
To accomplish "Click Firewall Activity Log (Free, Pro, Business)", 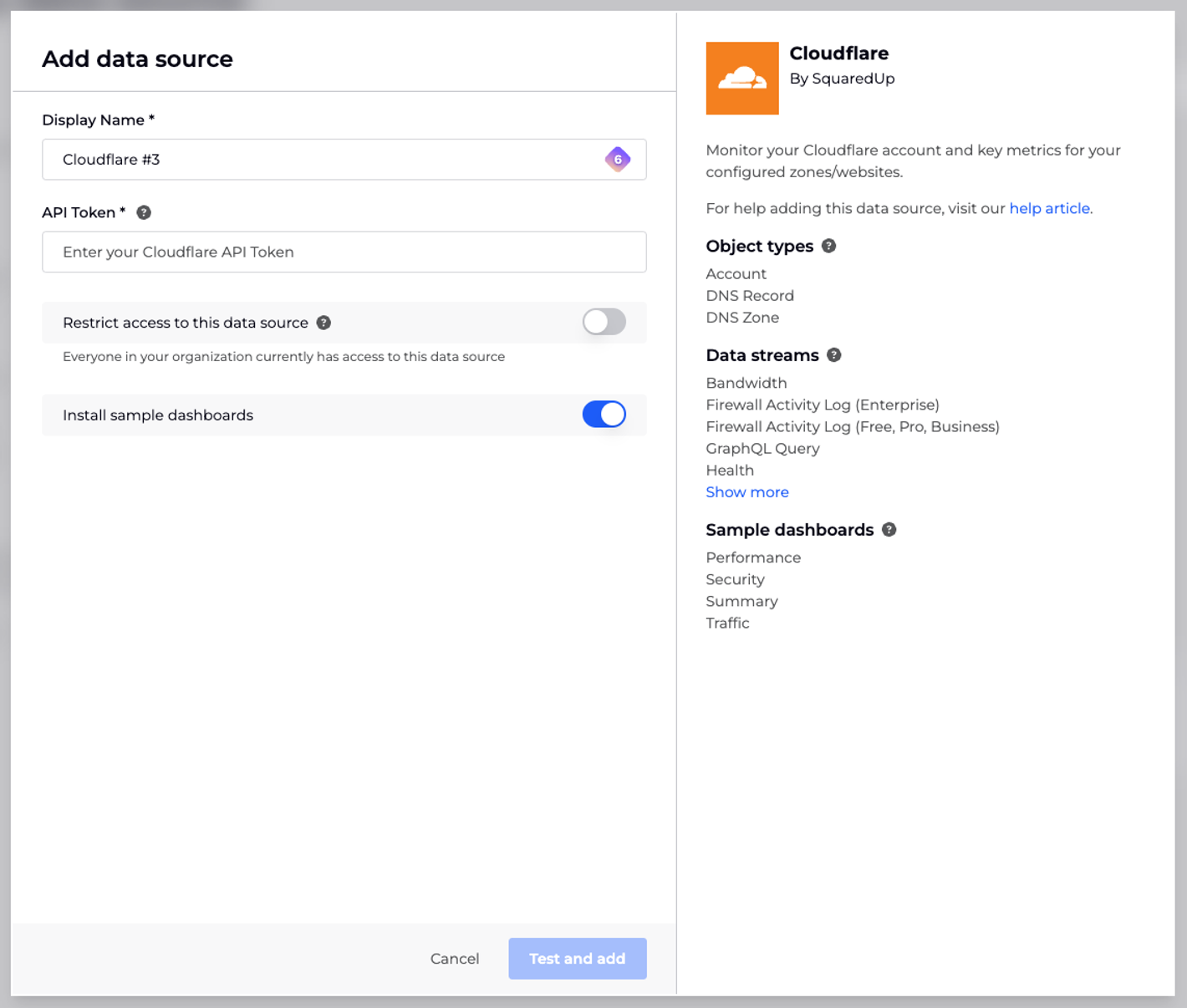I will [853, 426].
